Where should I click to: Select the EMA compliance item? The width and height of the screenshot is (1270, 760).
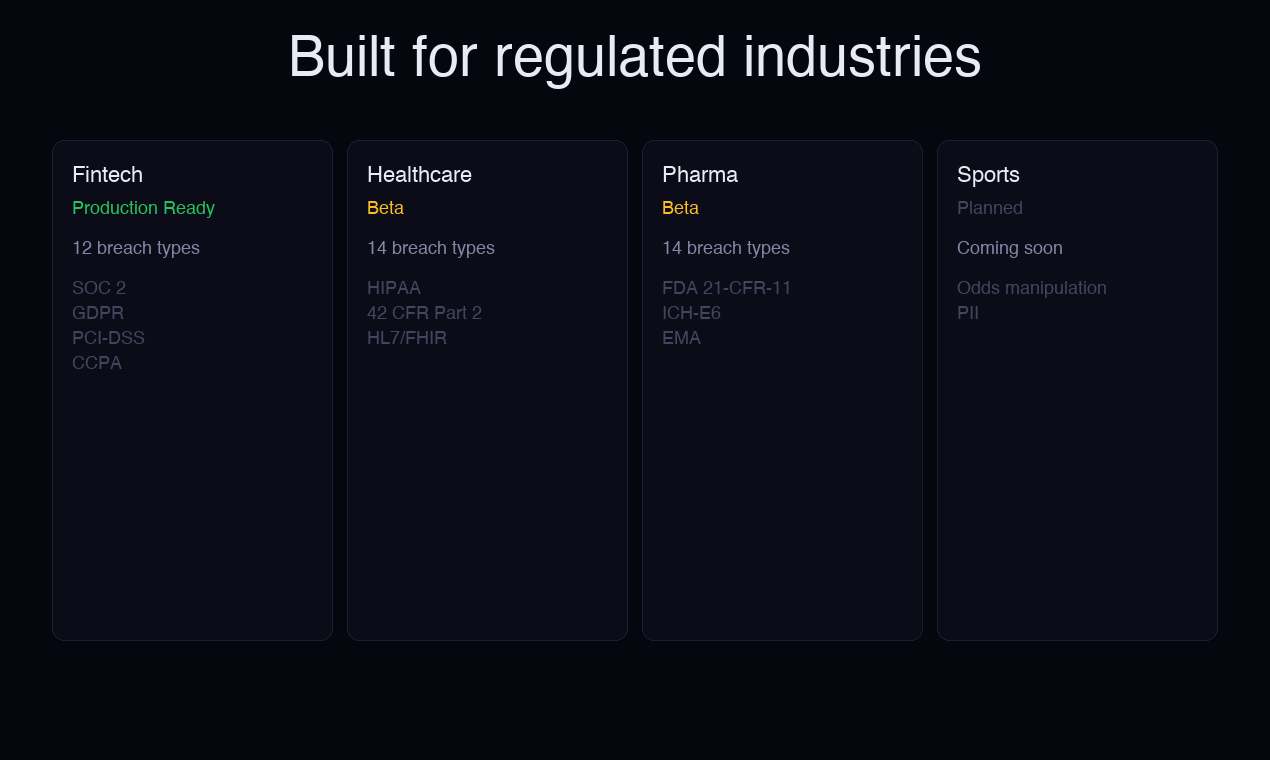click(682, 338)
